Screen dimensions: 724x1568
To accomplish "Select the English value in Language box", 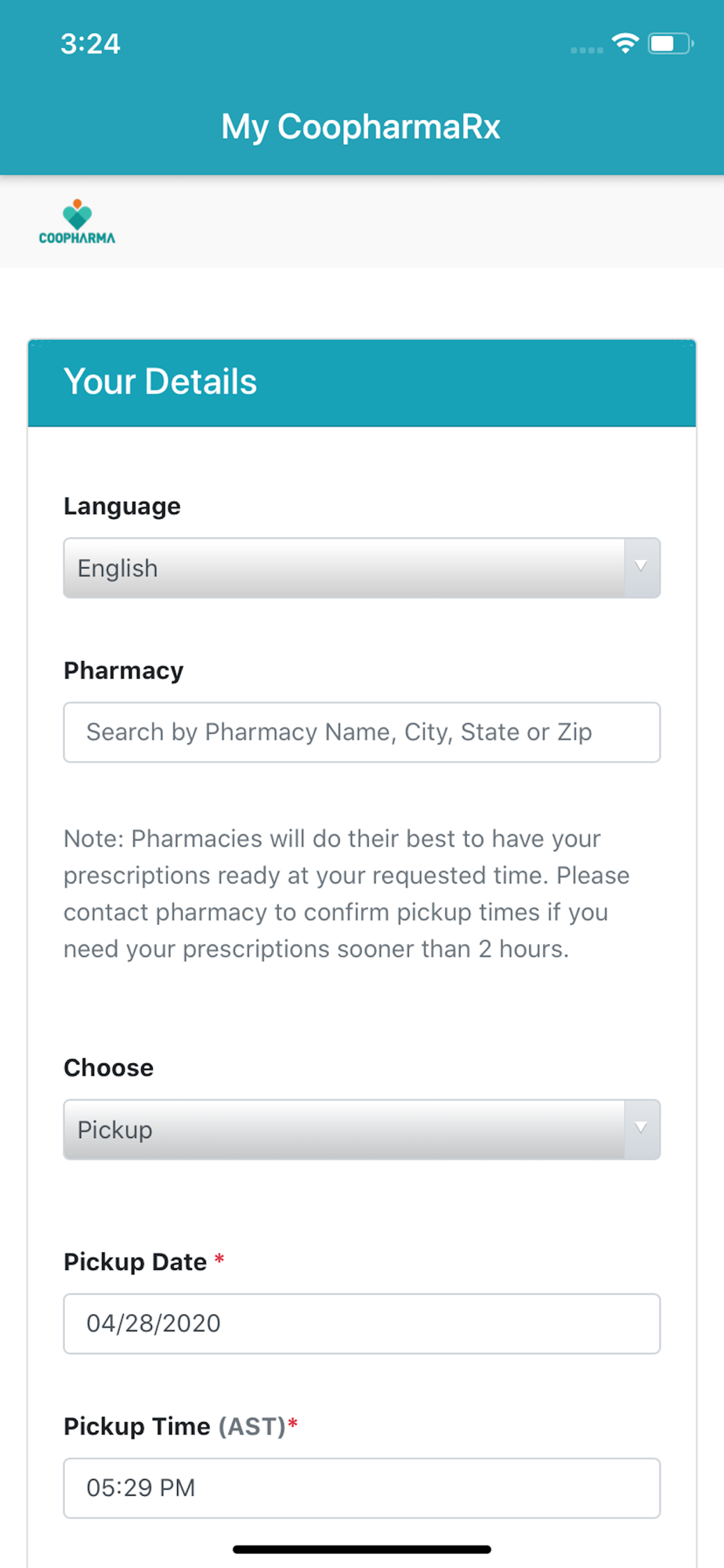I will click(x=118, y=568).
